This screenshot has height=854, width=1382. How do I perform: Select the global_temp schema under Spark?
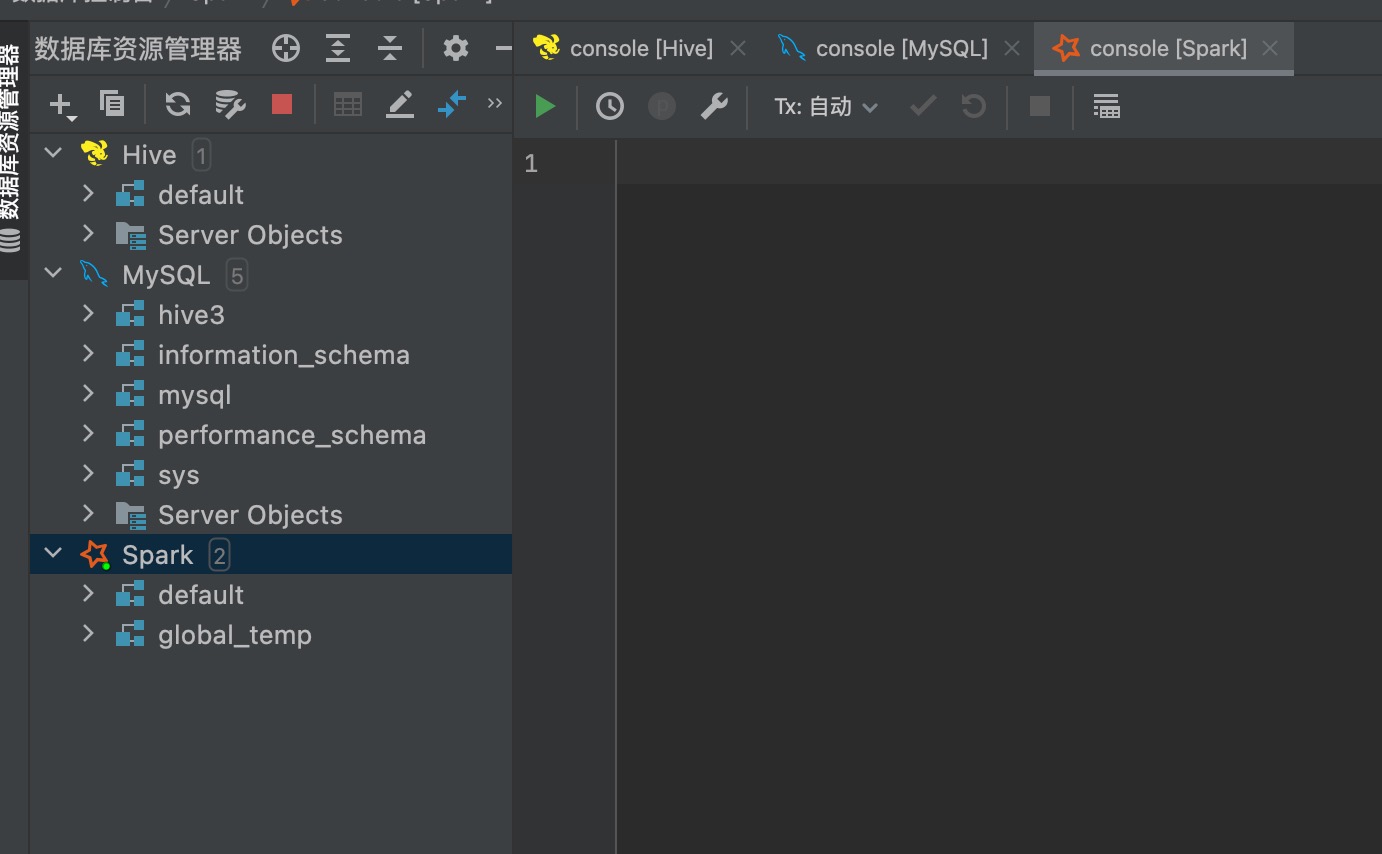(x=235, y=633)
